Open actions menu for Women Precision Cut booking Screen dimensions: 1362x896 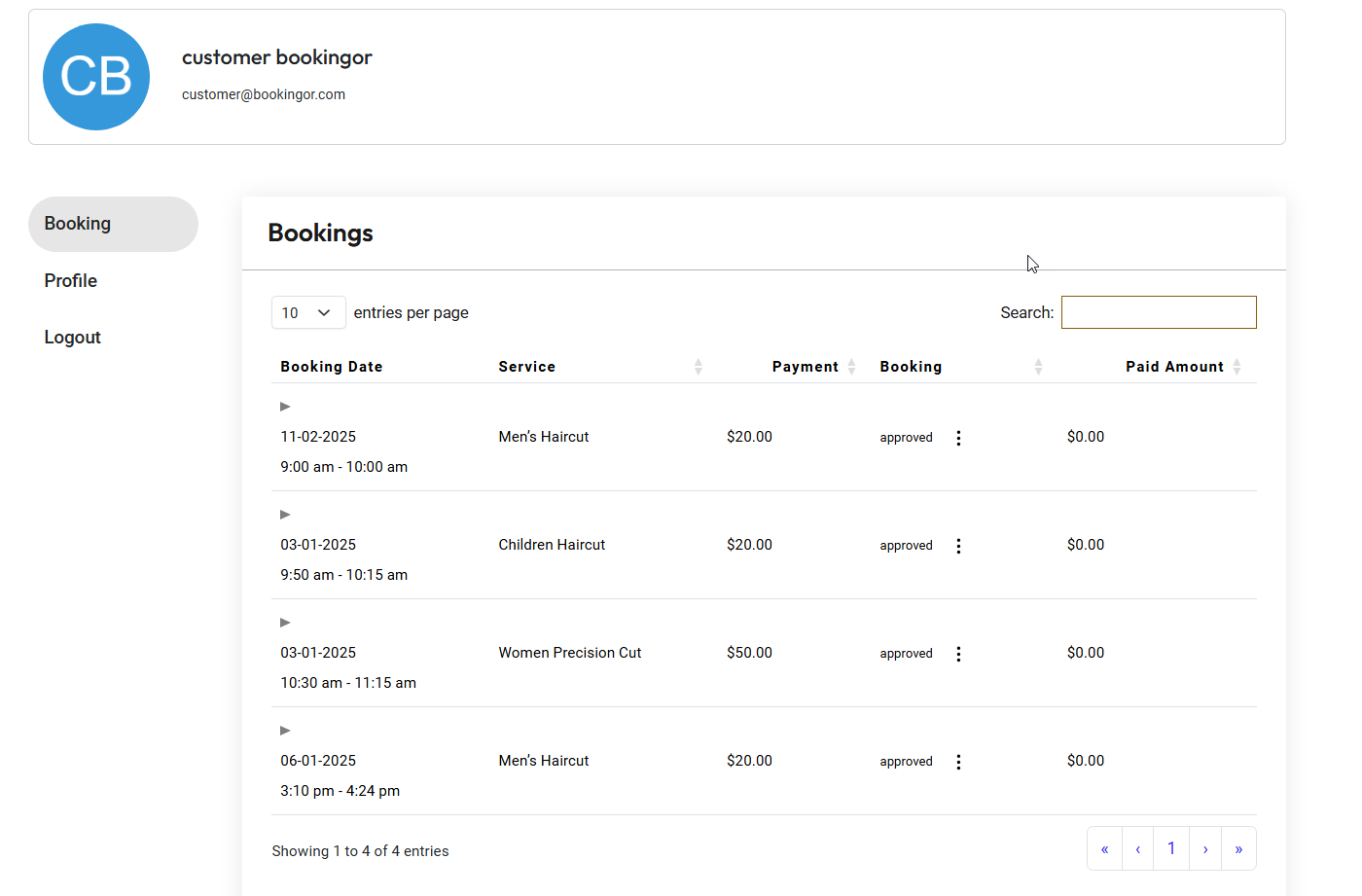click(x=958, y=654)
